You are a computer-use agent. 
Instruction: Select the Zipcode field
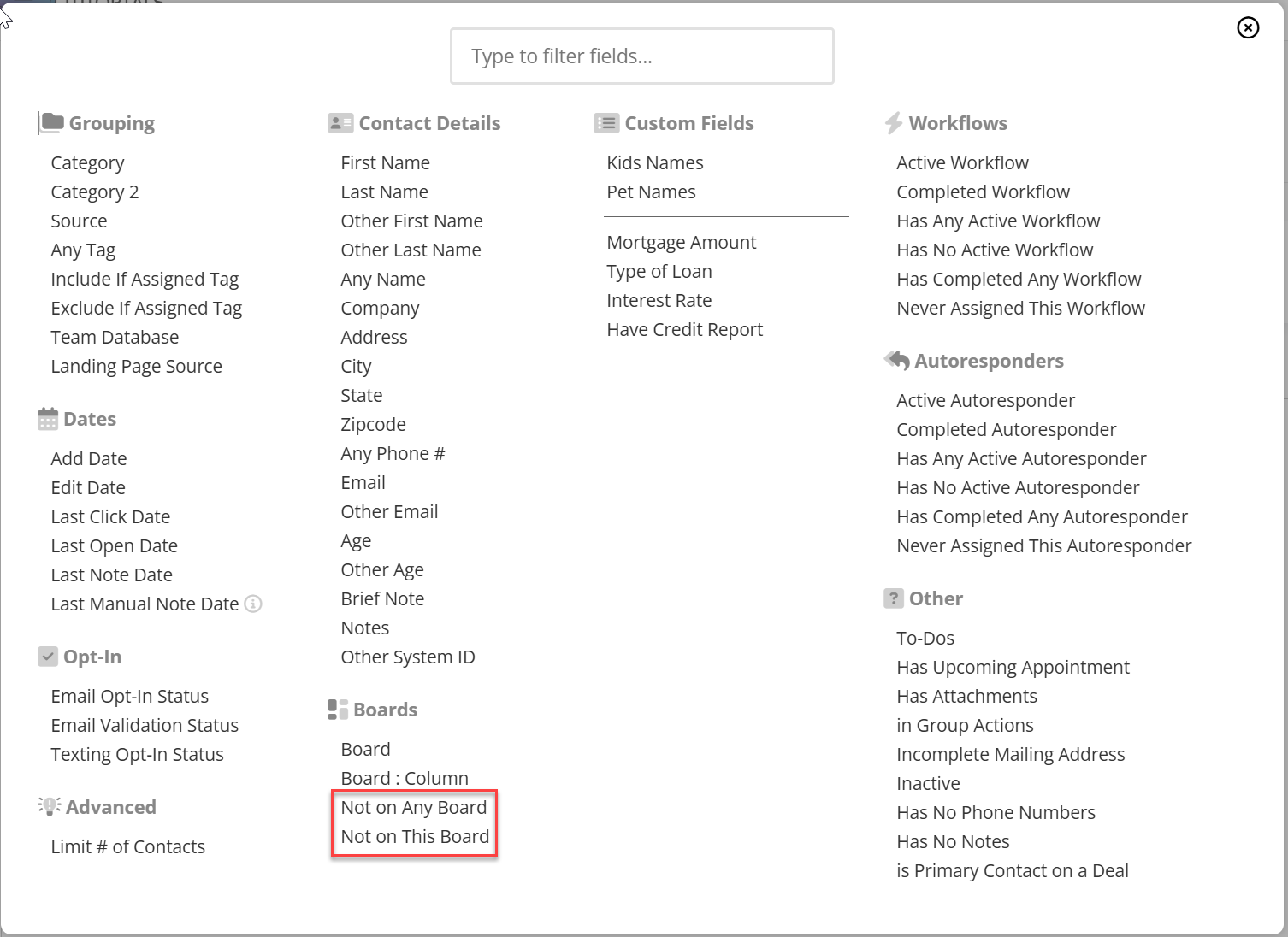(373, 425)
